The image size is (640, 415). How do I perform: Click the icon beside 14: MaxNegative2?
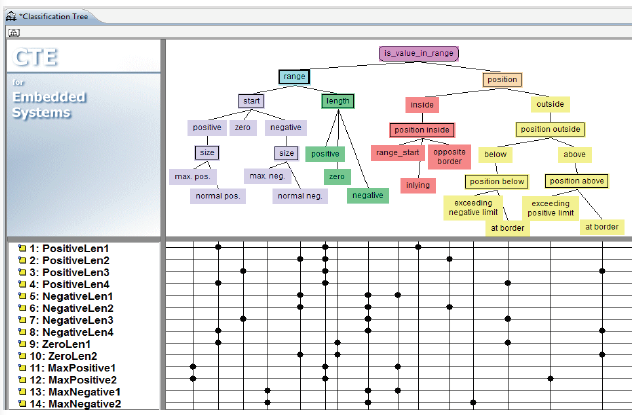22,404
